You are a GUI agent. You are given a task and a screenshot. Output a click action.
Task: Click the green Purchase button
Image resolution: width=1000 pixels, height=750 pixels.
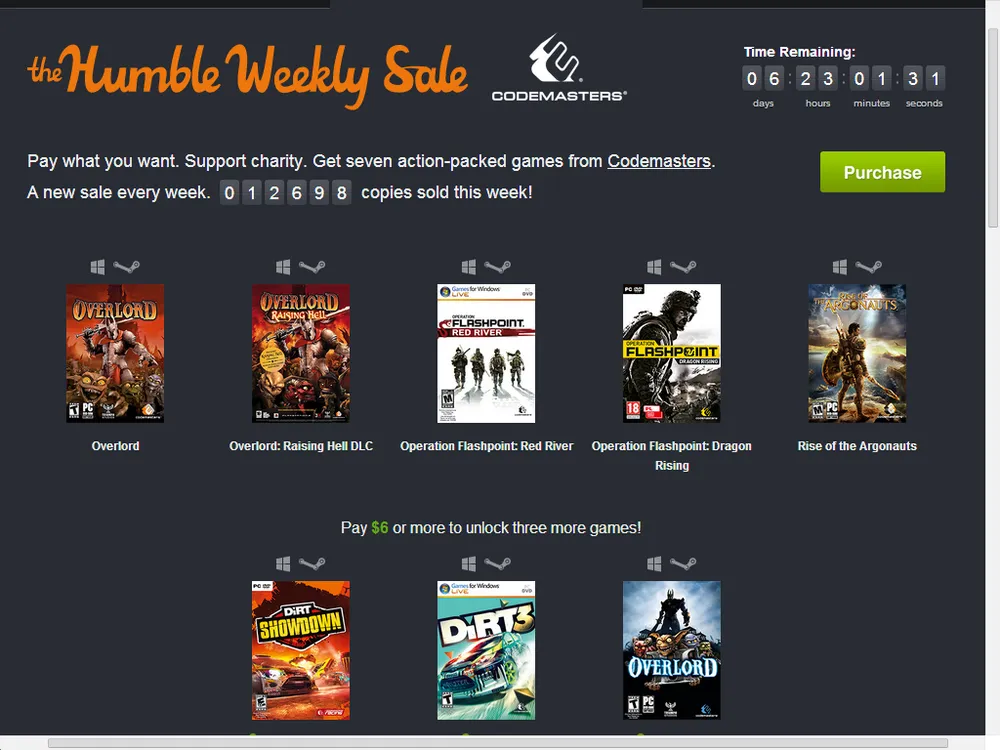[883, 172]
